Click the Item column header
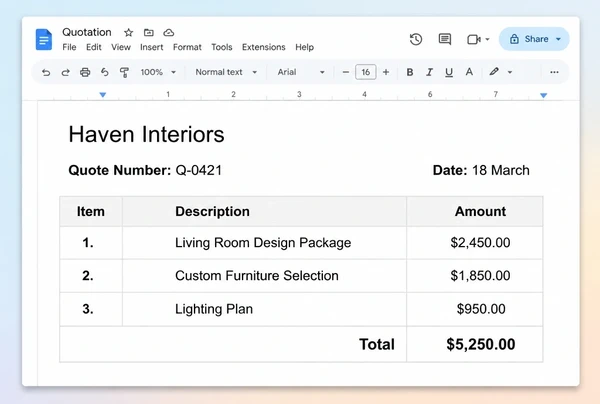This screenshot has width=600, height=404. pos(91,211)
